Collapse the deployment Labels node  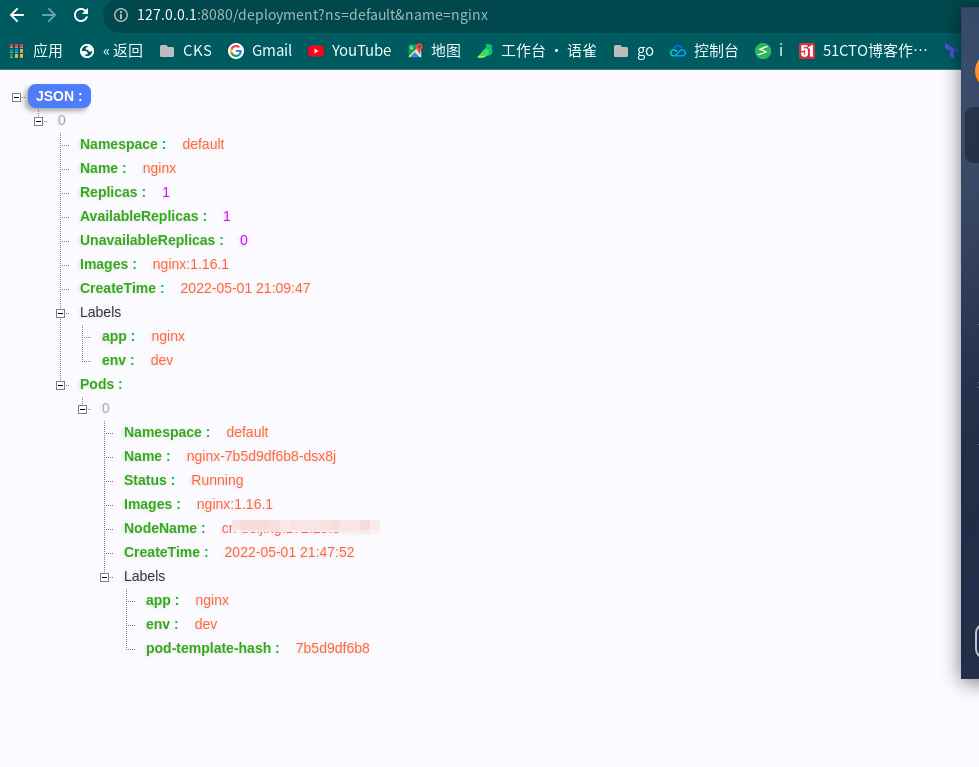(61, 314)
